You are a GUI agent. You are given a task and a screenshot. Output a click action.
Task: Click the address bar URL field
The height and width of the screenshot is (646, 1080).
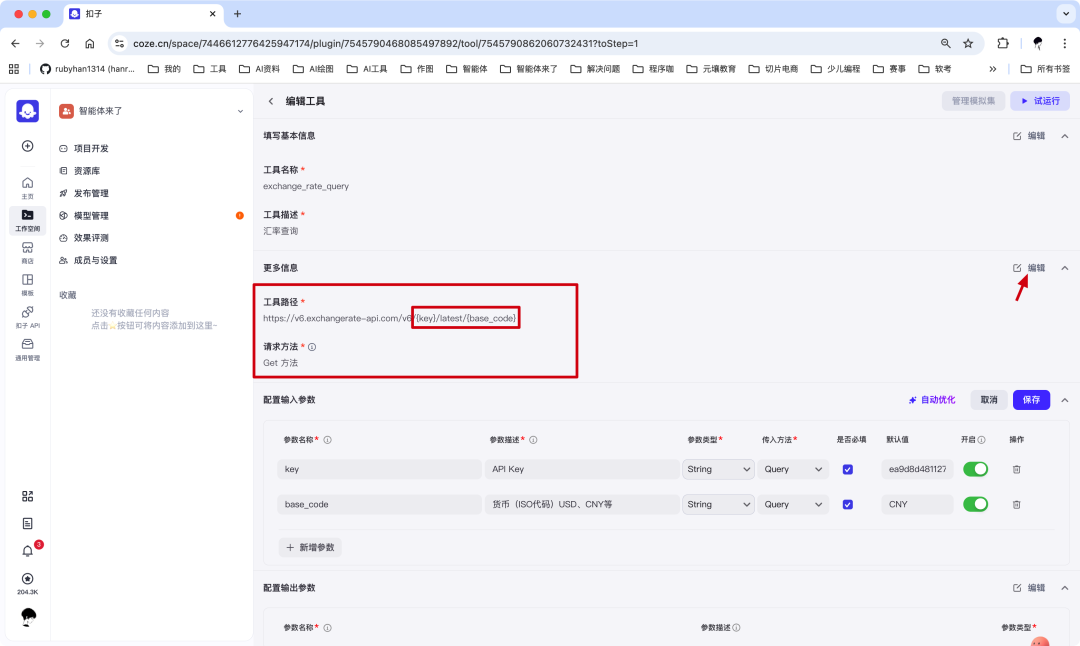[500, 43]
